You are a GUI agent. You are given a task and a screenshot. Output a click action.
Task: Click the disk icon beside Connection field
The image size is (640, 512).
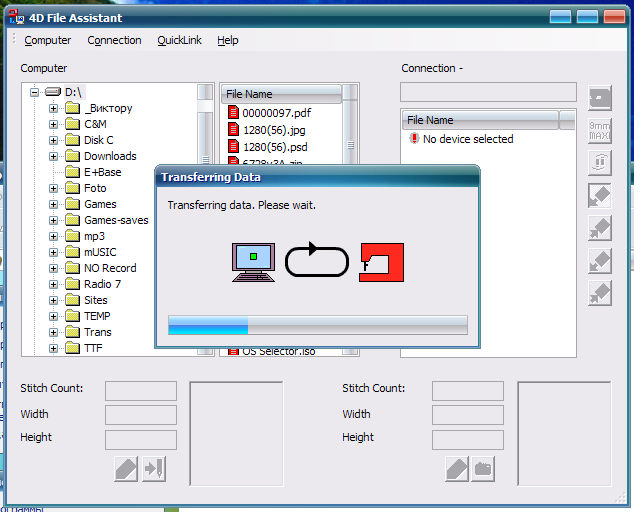(600, 97)
